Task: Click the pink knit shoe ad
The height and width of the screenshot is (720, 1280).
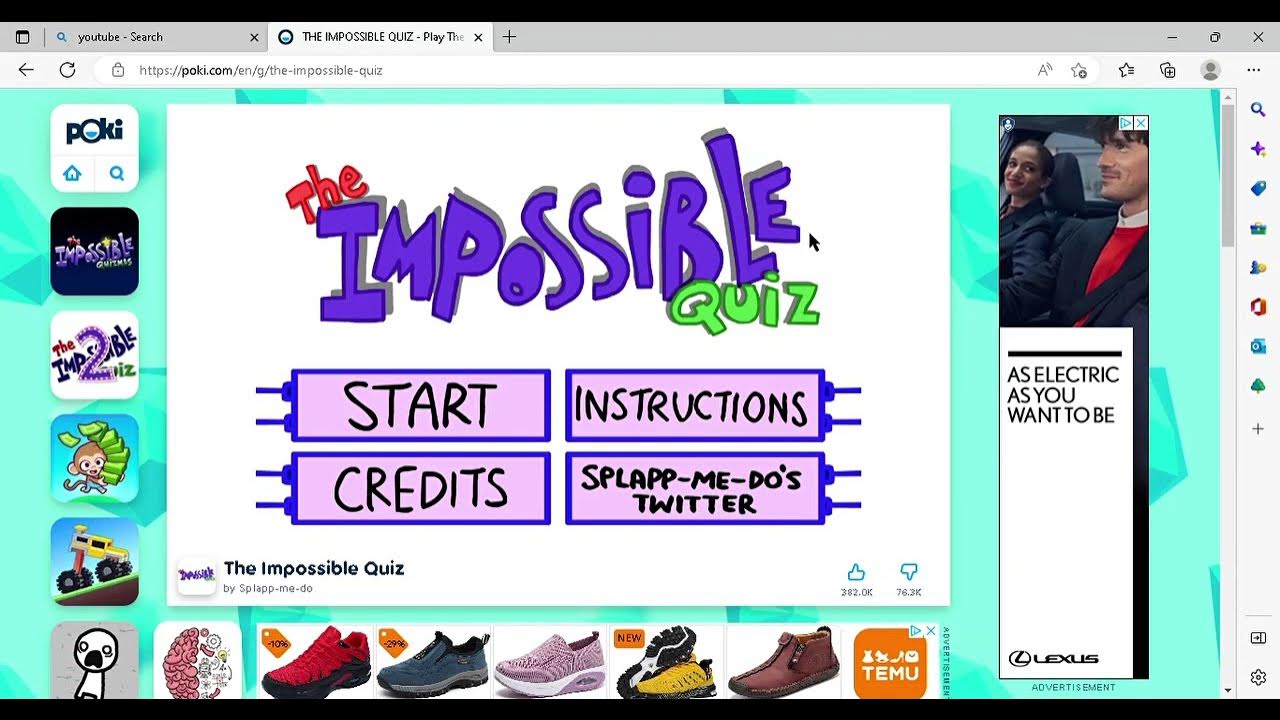Action: [x=550, y=661]
